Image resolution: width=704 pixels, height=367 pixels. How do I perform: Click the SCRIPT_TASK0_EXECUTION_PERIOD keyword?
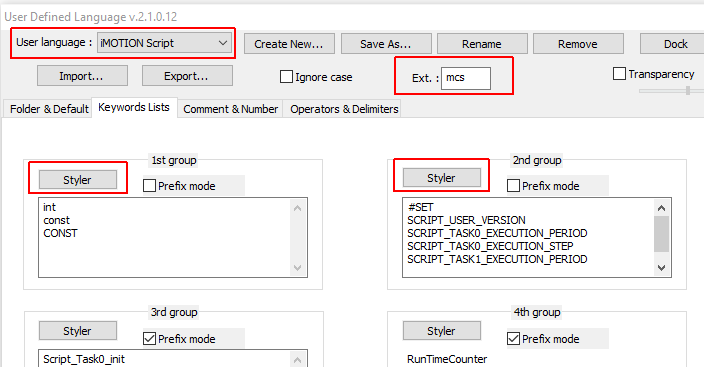pos(497,233)
